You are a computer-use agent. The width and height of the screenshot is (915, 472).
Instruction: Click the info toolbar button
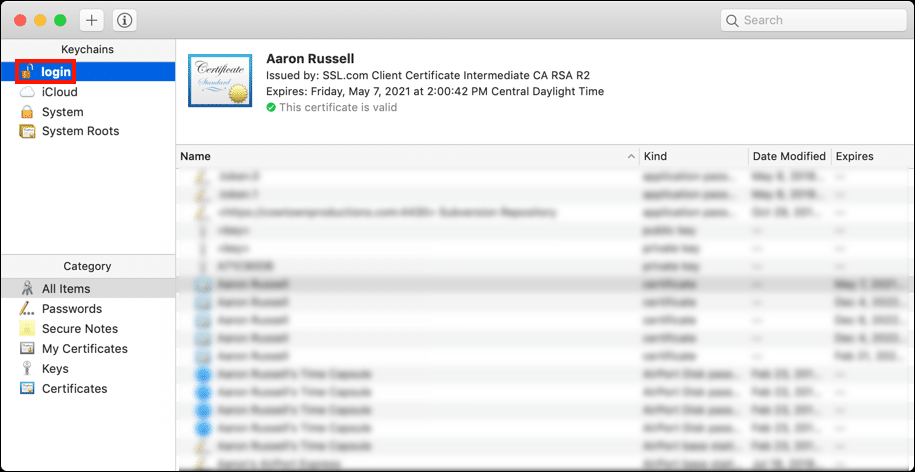click(x=125, y=20)
